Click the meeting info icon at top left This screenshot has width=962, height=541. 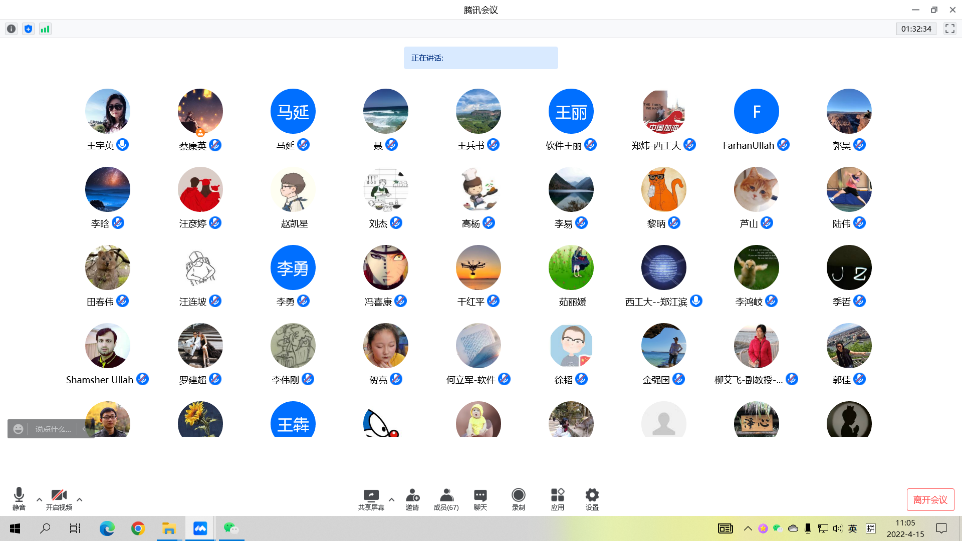11,29
